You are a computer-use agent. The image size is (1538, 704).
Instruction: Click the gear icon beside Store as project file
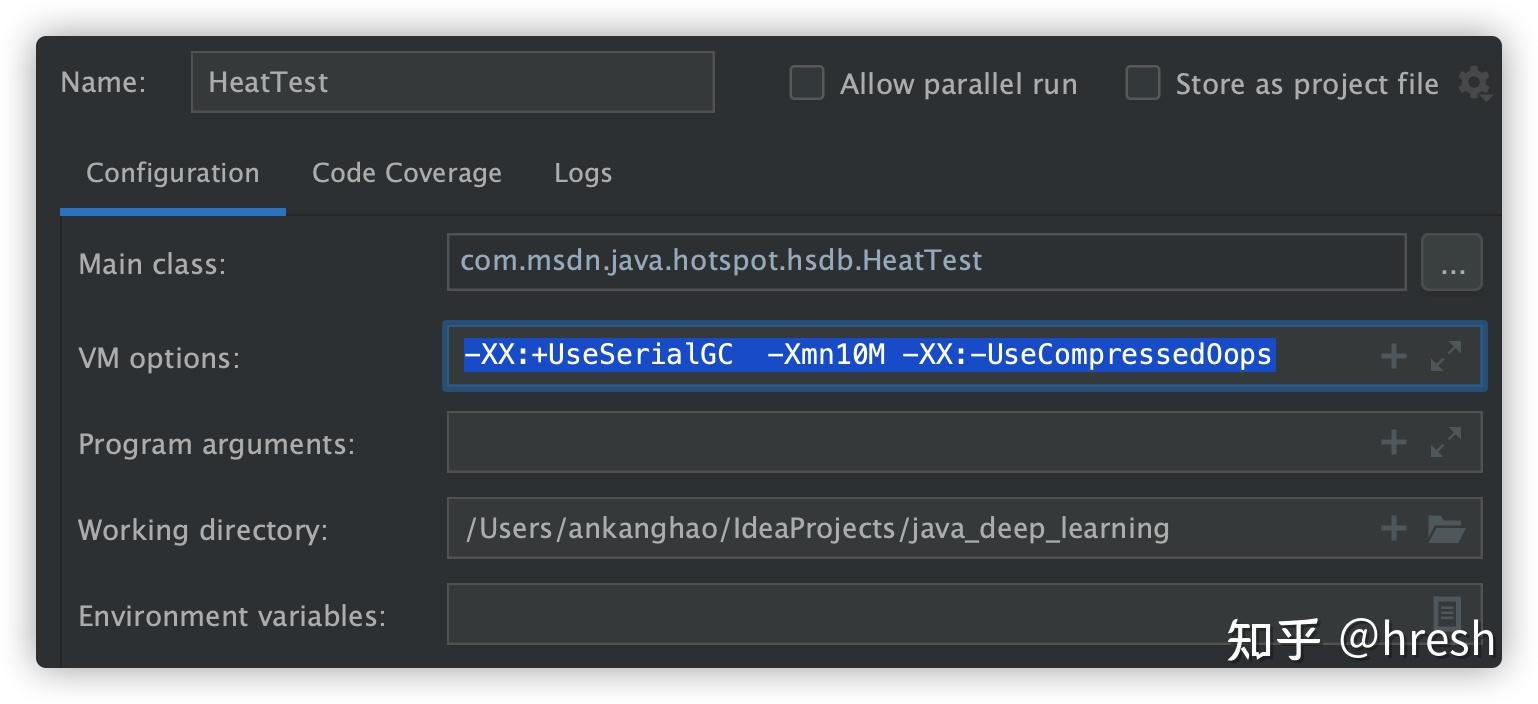click(x=1474, y=84)
